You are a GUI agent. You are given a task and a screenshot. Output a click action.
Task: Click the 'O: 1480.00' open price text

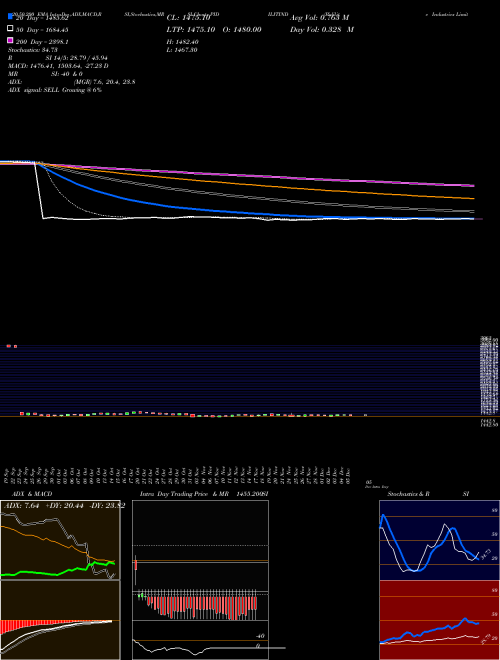tap(242, 30)
